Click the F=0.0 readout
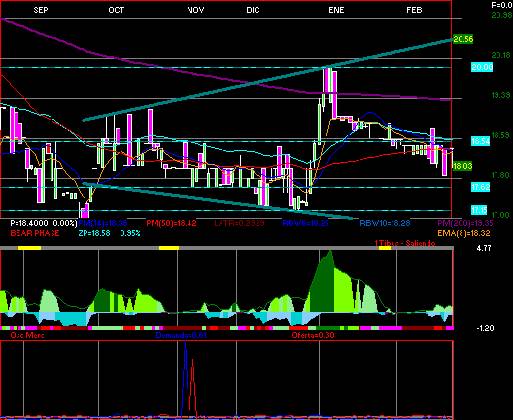The height and width of the screenshot is (420, 513). (502, 5)
